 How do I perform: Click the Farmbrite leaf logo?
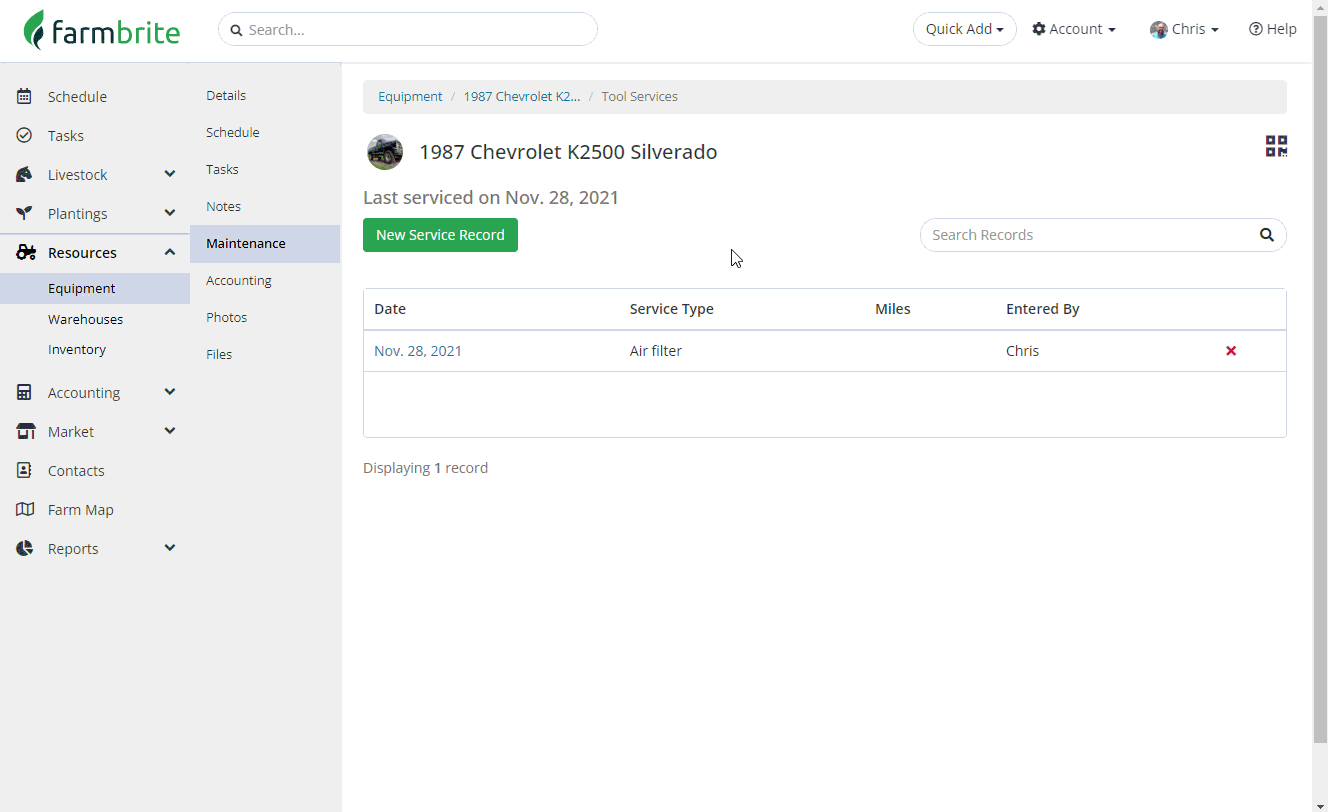(35, 30)
